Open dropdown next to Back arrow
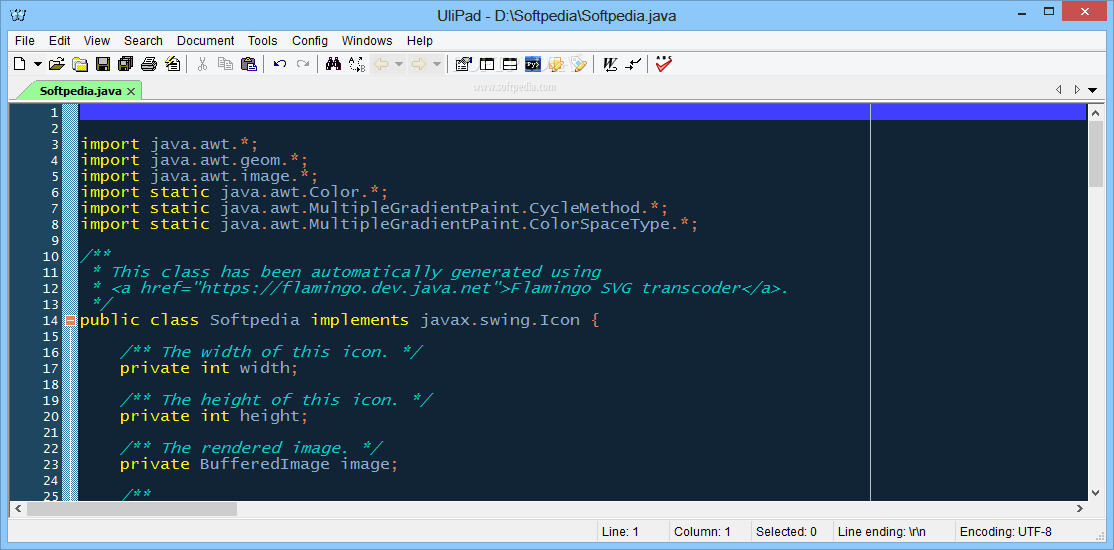The width and height of the screenshot is (1114, 550). tap(399, 64)
